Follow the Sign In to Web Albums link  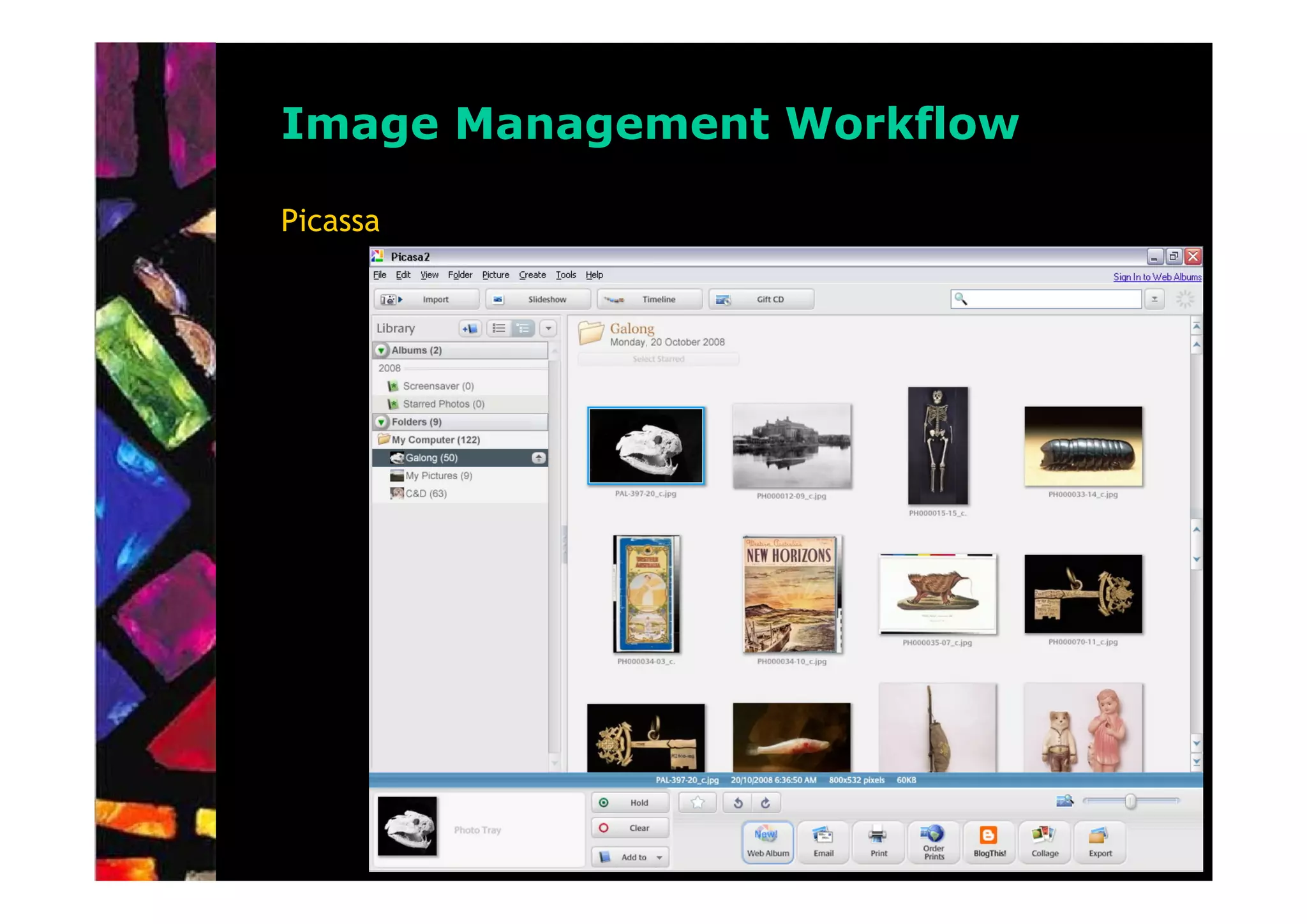1157,277
